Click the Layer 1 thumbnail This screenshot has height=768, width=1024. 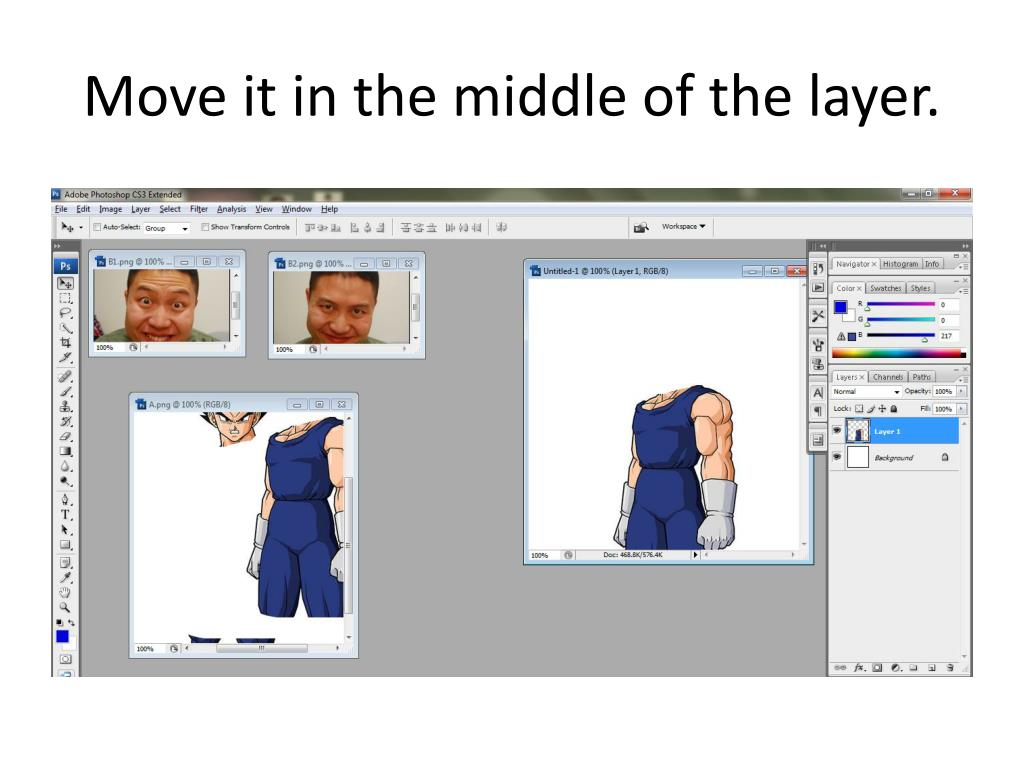857,431
